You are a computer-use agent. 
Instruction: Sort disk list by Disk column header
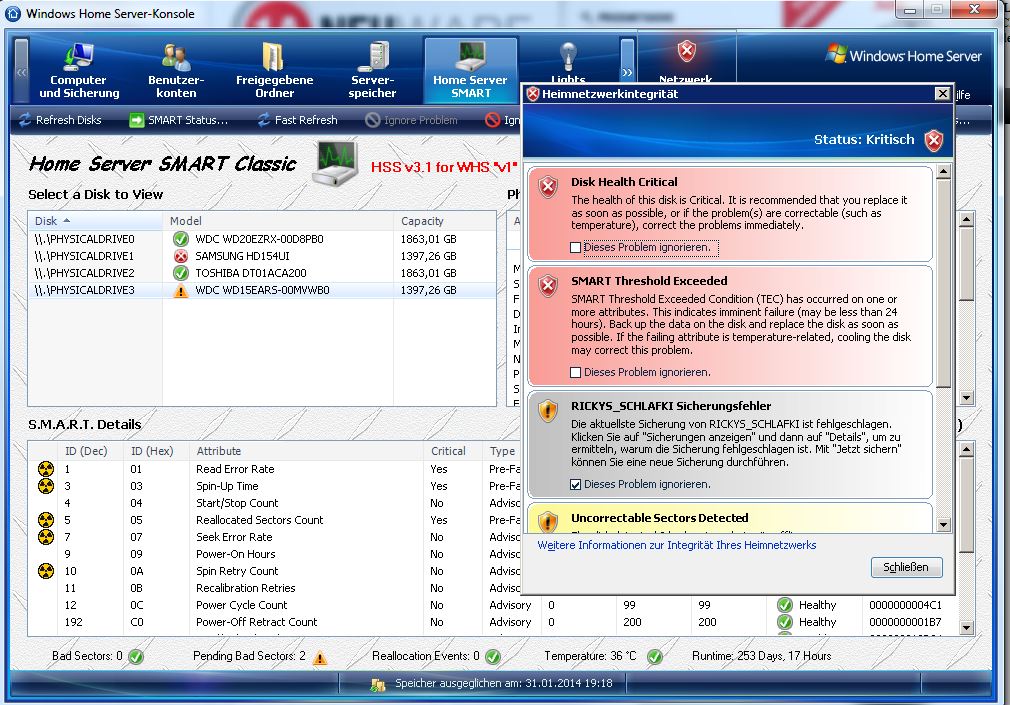pos(95,221)
